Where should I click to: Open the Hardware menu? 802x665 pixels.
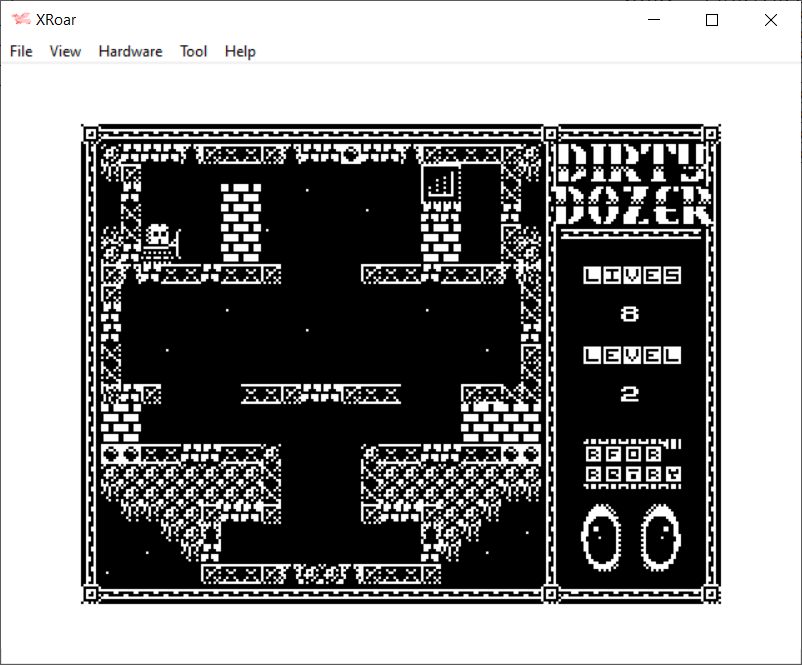pos(130,51)
